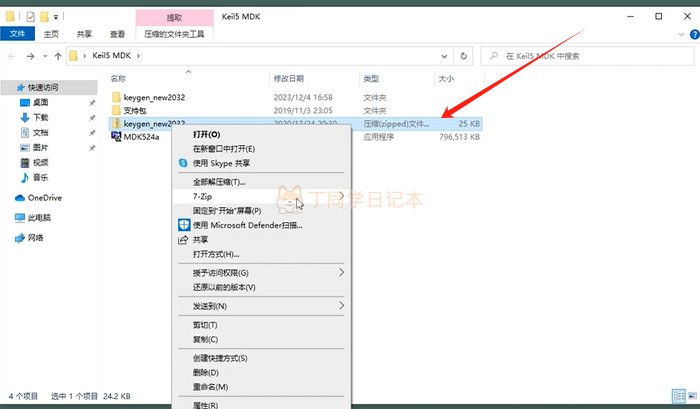Choose 重命名(M) from the context menu
The height and width of the screenshot is (409, 700).
[210, 387]
